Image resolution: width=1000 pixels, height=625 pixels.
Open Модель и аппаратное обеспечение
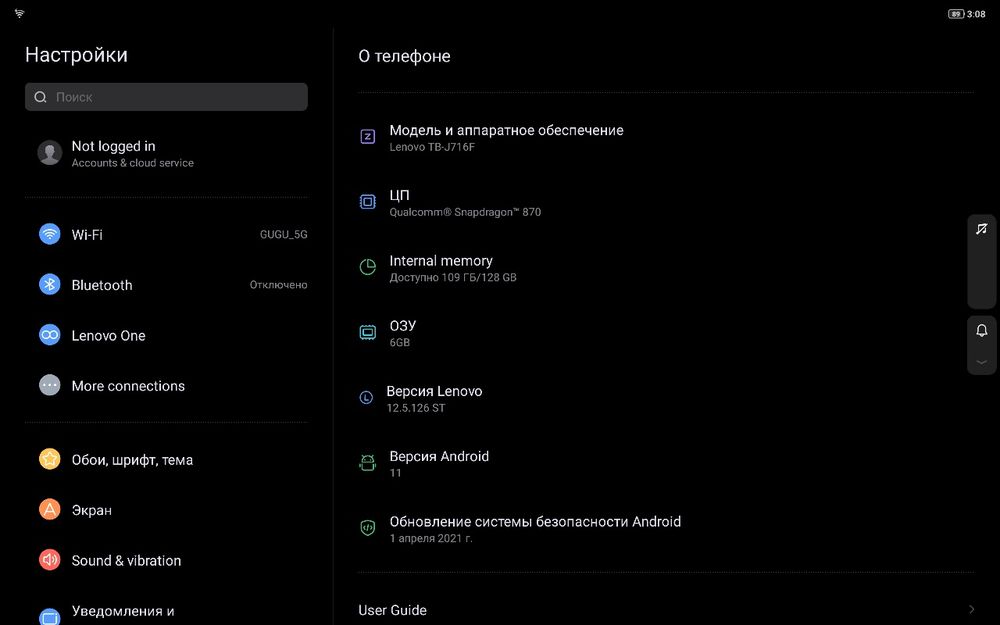point(666,137)
